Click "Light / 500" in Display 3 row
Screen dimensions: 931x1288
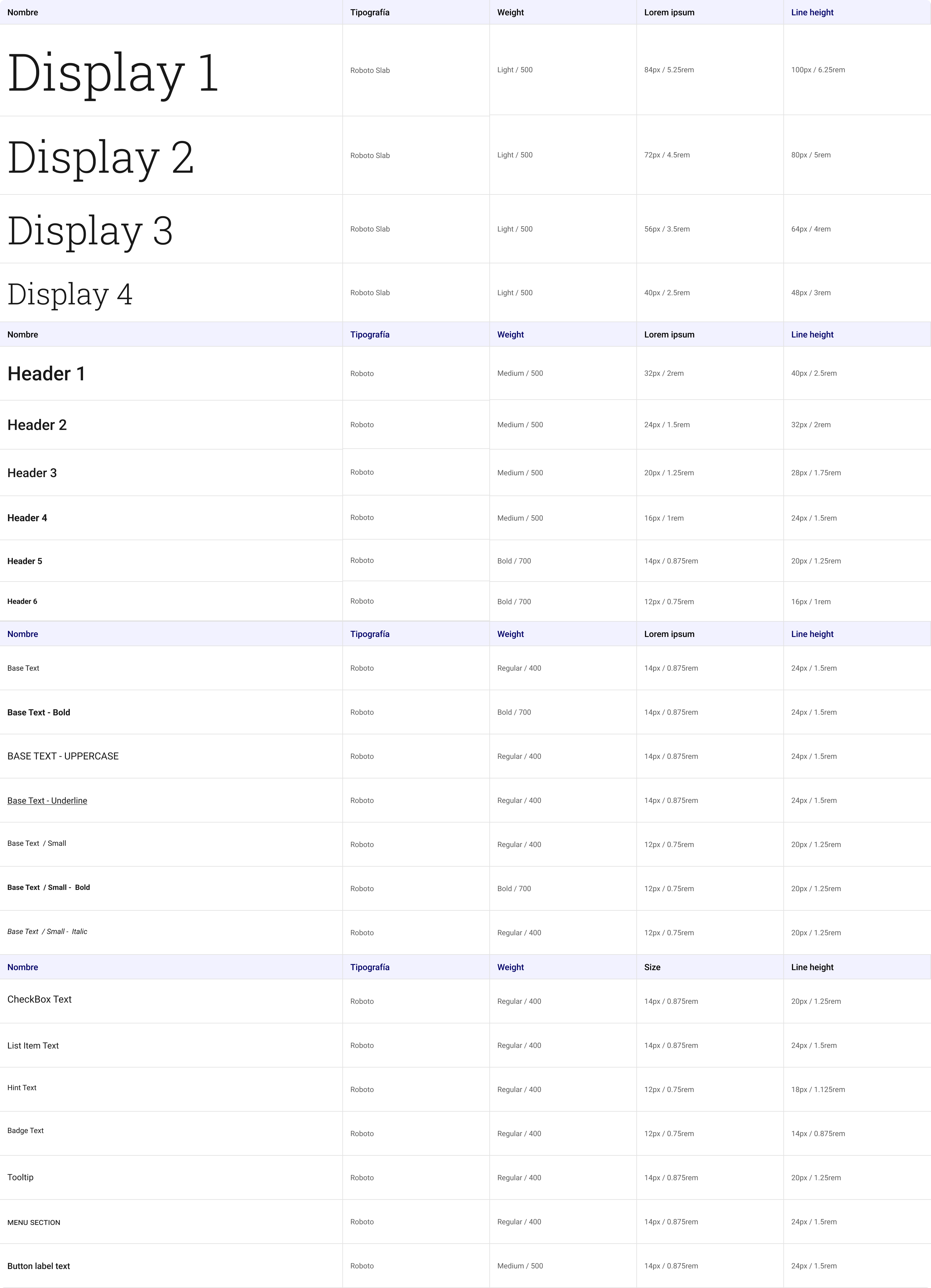514,229
